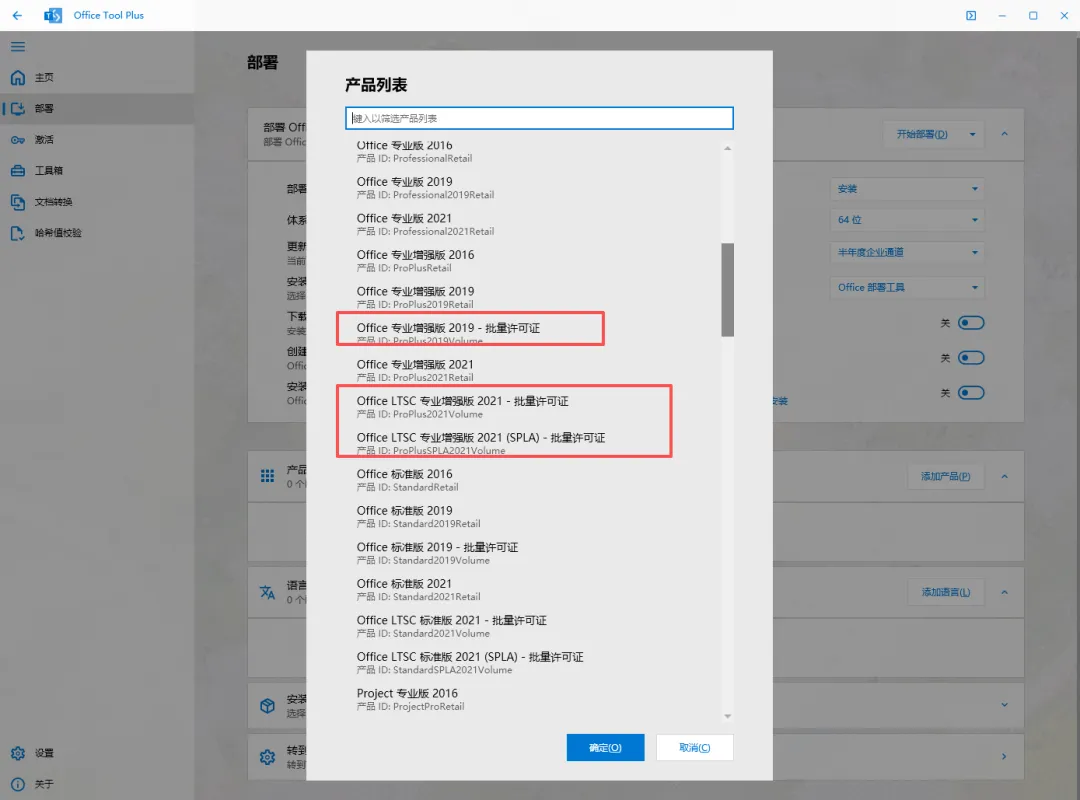
Task: Select Office LTSC 标准版 2021 - 批量许可证
Action: (x=532, y=626)
